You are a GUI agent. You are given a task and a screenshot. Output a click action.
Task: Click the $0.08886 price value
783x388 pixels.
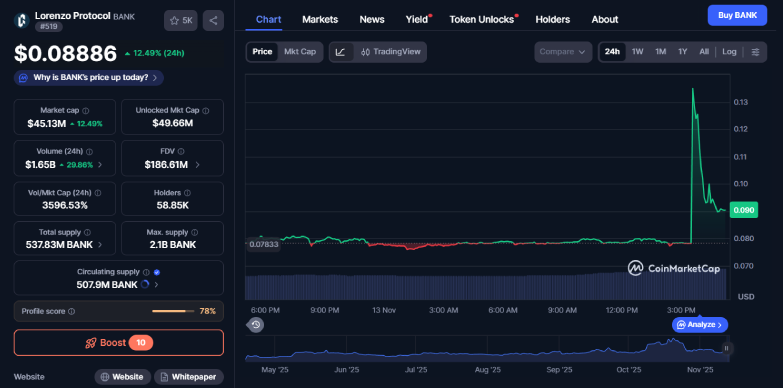[x=65, y=53]
